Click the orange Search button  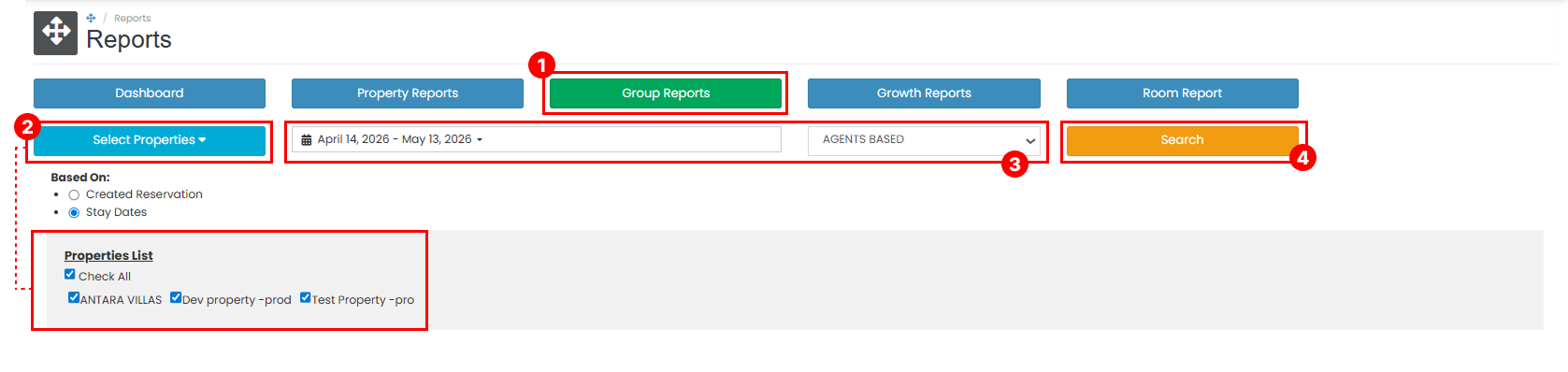point(1182,140)
